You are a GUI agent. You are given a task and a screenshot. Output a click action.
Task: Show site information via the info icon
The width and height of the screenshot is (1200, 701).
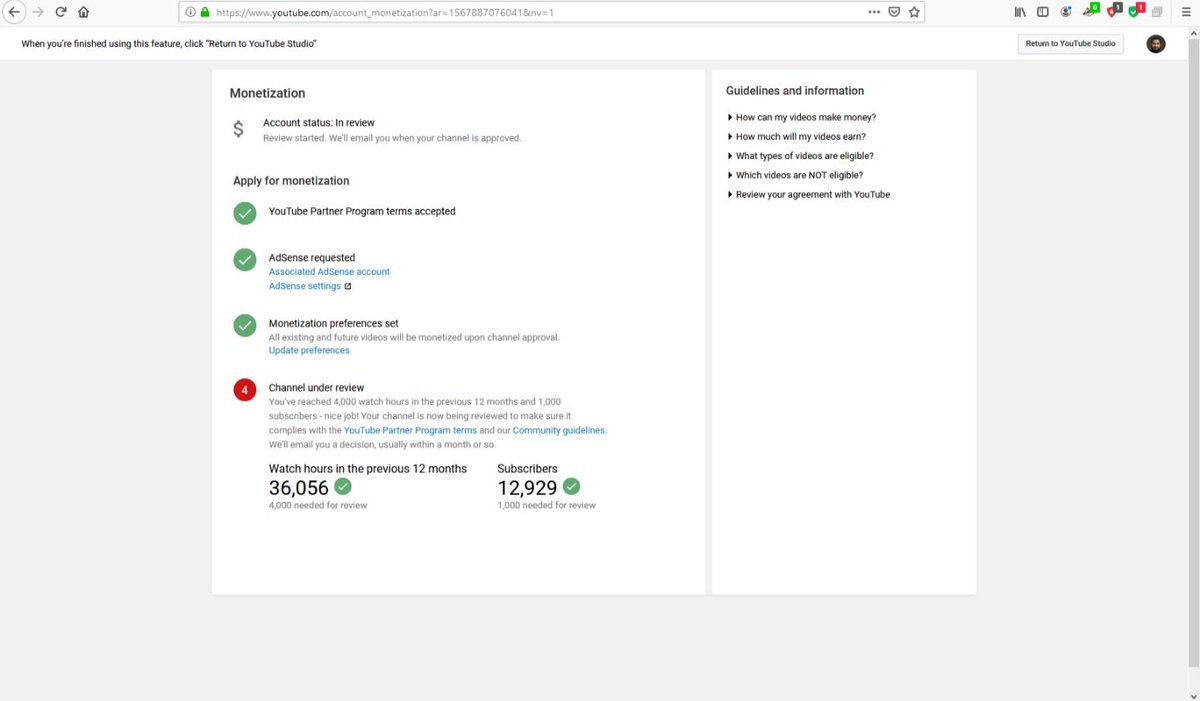[x=190, y=13]
